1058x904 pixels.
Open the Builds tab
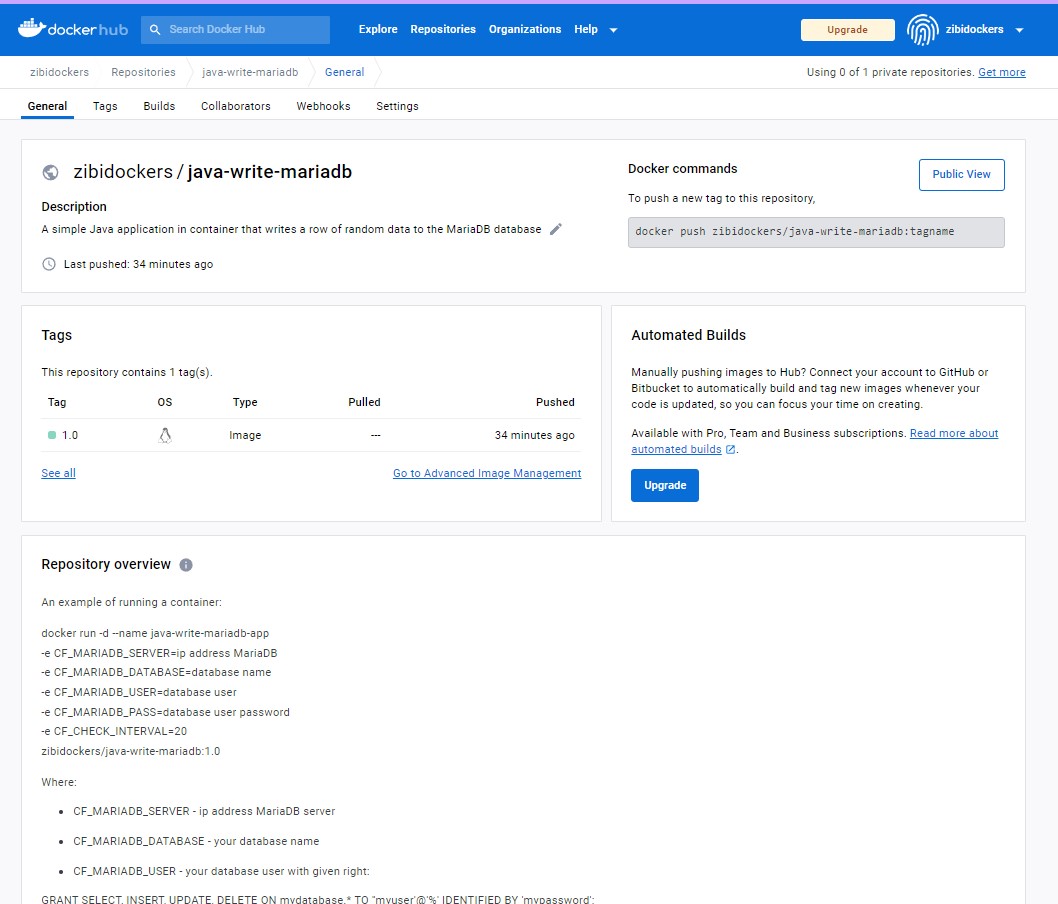click(x=159, y=106)
